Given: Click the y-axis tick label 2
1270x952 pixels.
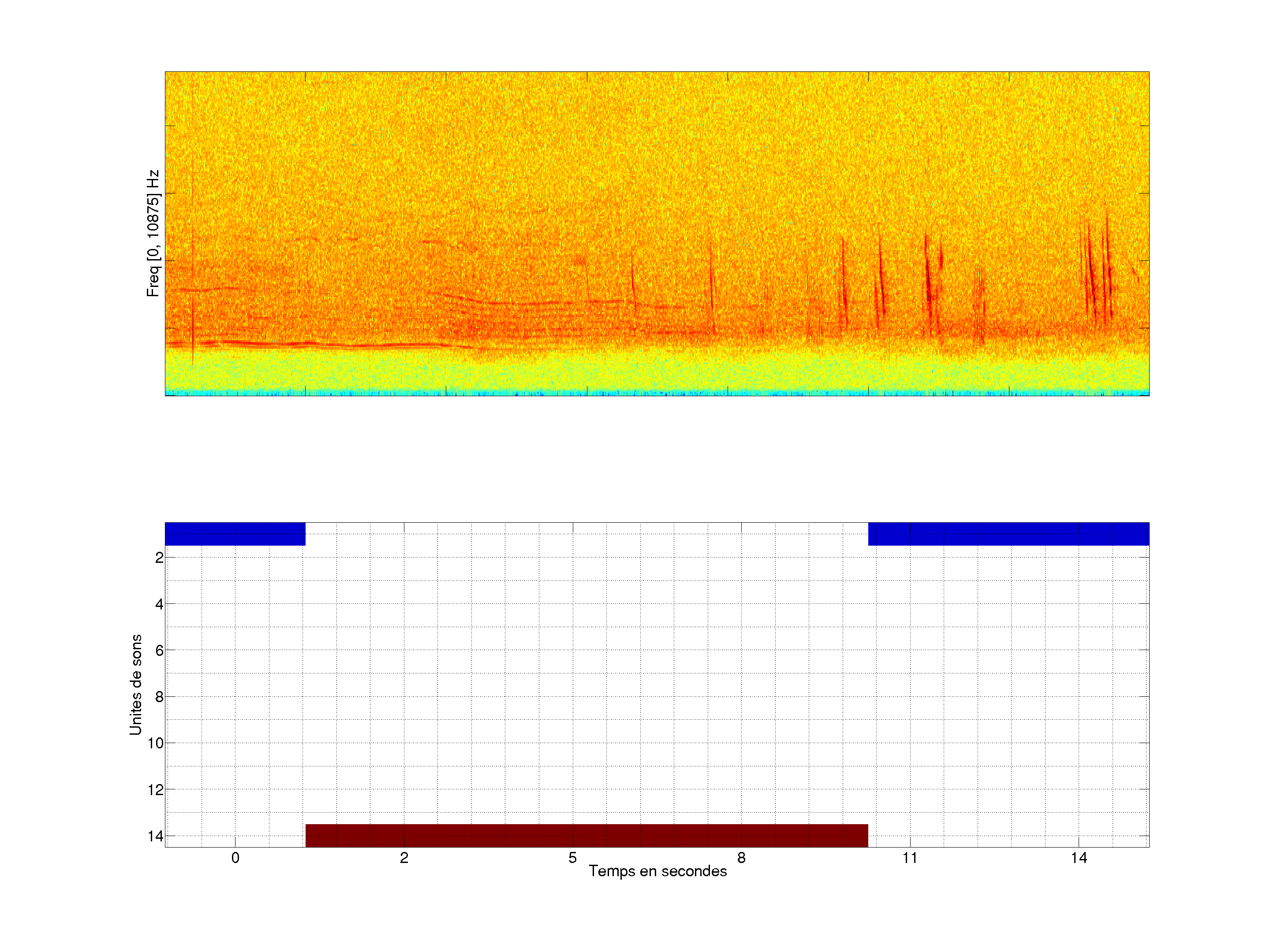Looking at the screenshot, I should pos(159,558).
